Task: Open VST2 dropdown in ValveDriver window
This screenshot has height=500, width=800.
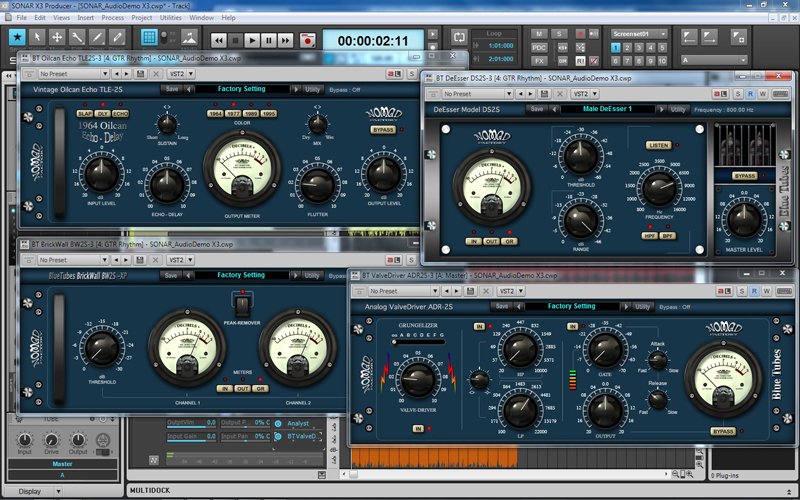Action: (511, 291)
